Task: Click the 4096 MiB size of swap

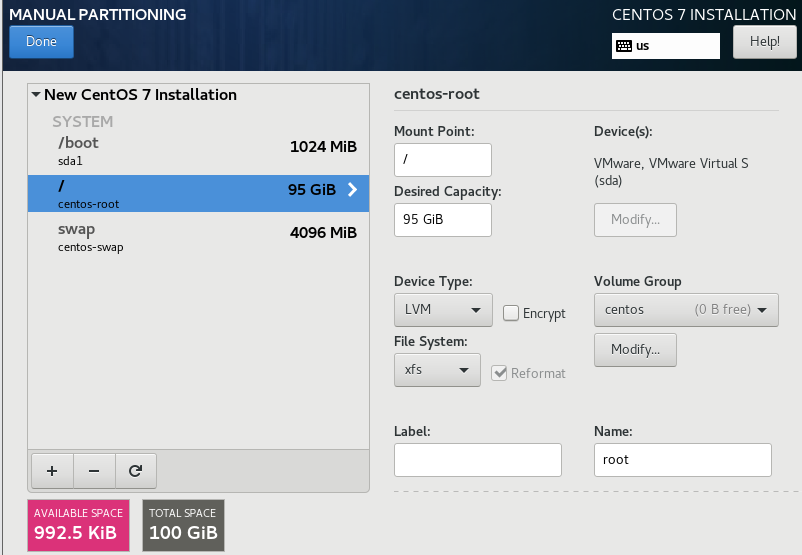Action: [x=323, y=233]
